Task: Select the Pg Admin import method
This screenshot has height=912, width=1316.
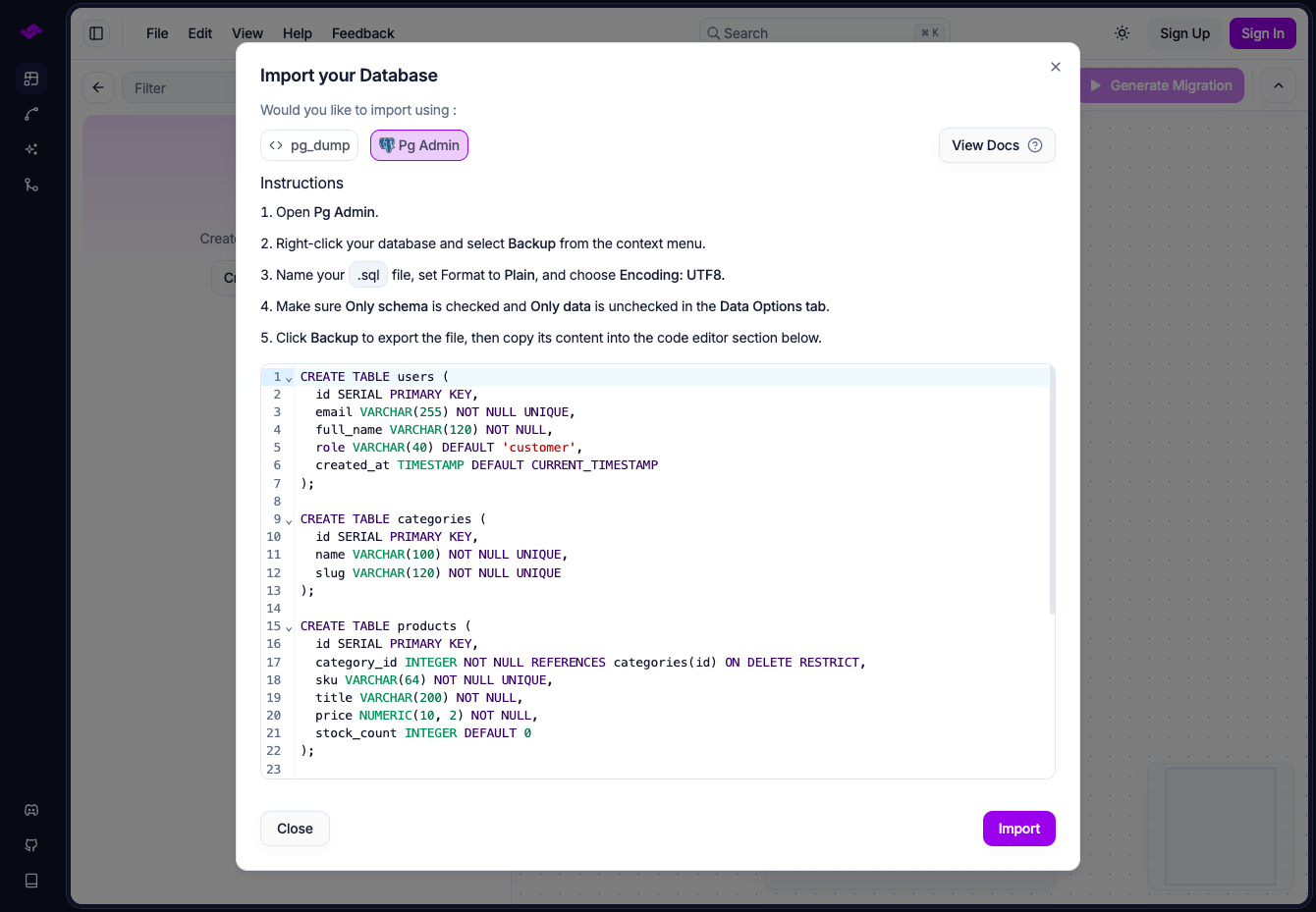Action: tap(419, 145)
